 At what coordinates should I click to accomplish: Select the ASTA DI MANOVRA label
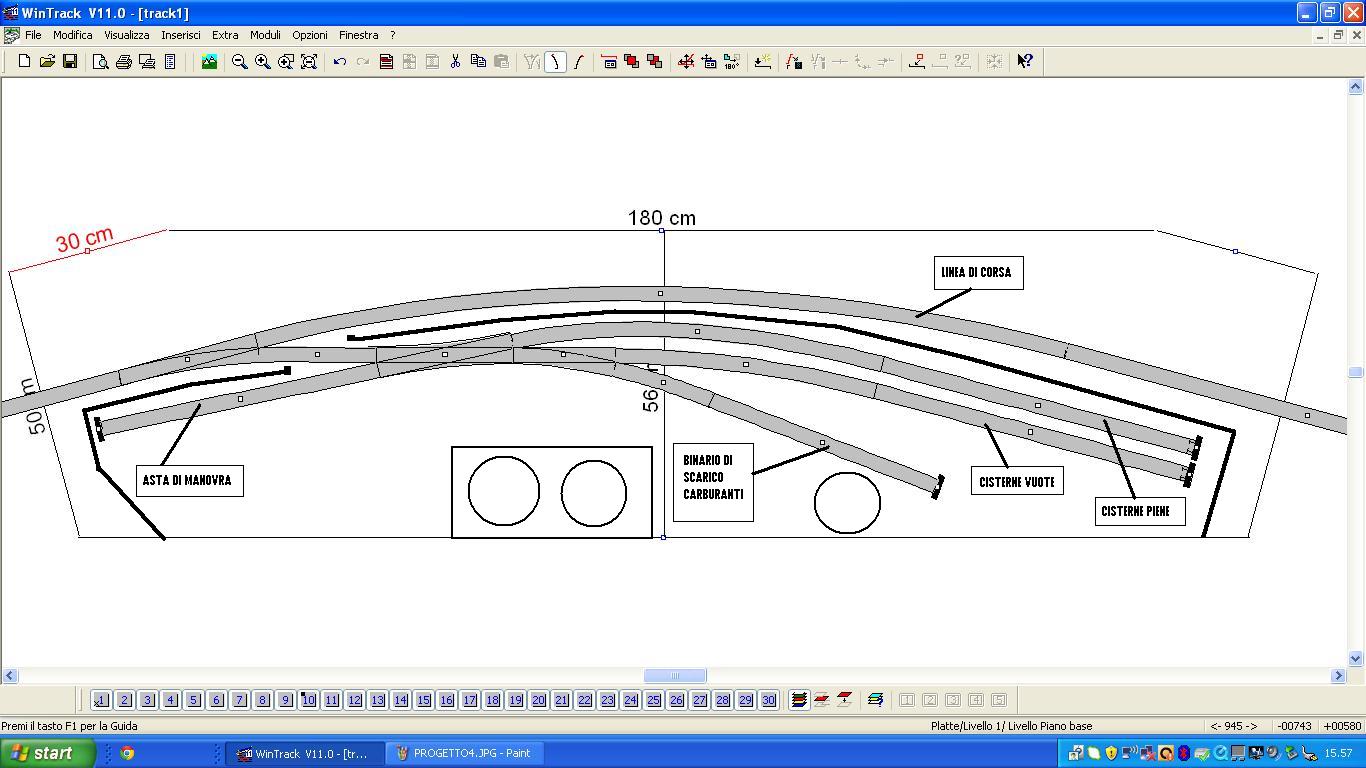click(189, 481)
